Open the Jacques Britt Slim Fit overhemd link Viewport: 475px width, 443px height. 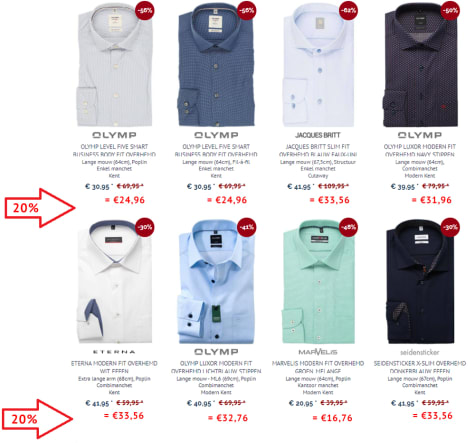(x=318, y=150)
